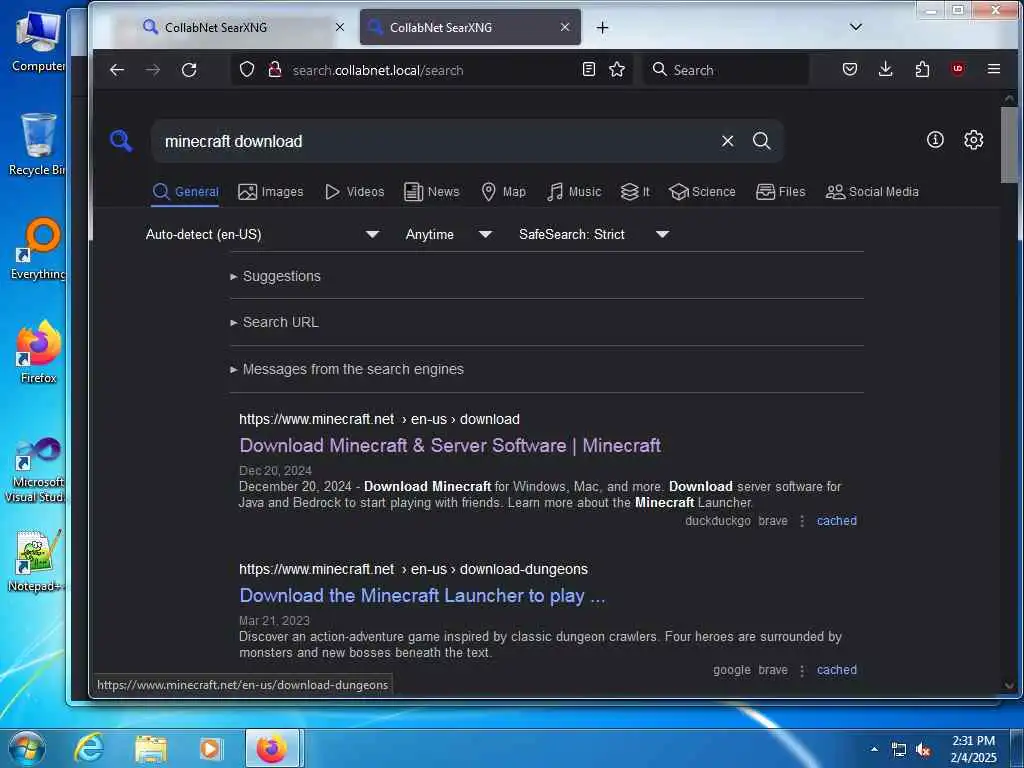Click the Firefox taskbar button
Image resolution: width=1024 pixels, height=768 pixels.
tap(272, 748)
